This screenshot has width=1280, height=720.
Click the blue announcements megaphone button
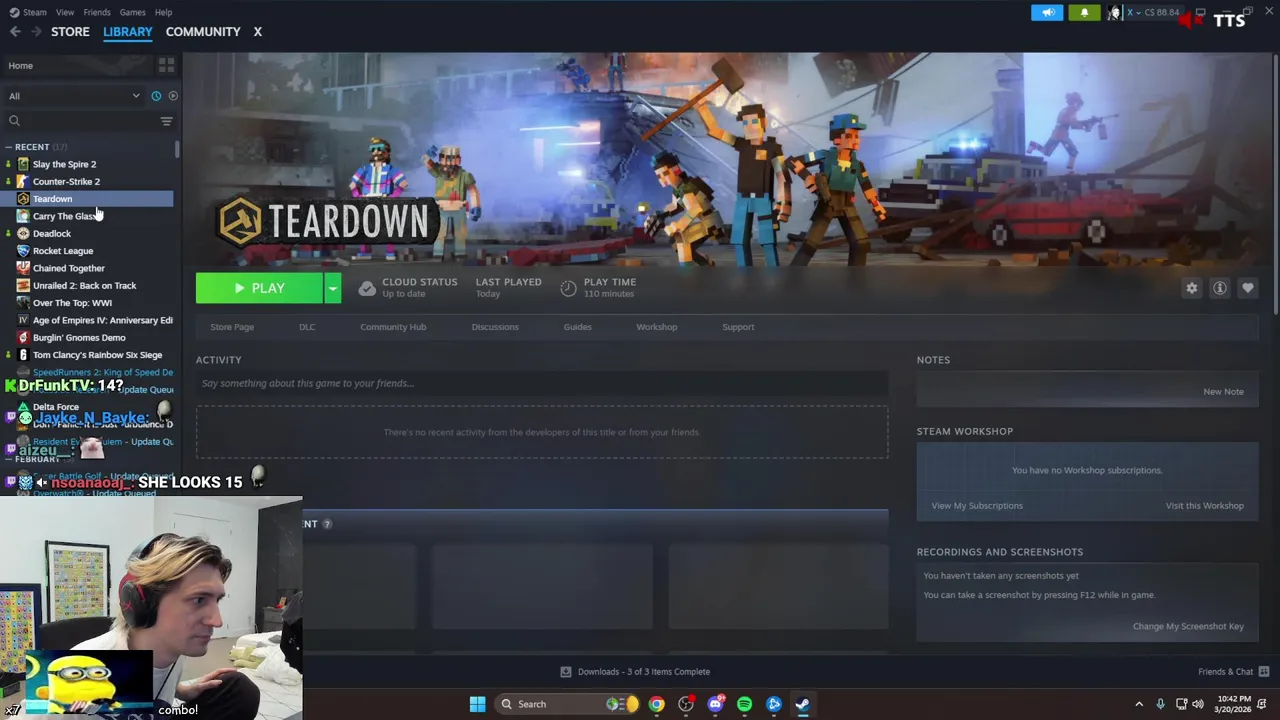[x=1047, y=12]
